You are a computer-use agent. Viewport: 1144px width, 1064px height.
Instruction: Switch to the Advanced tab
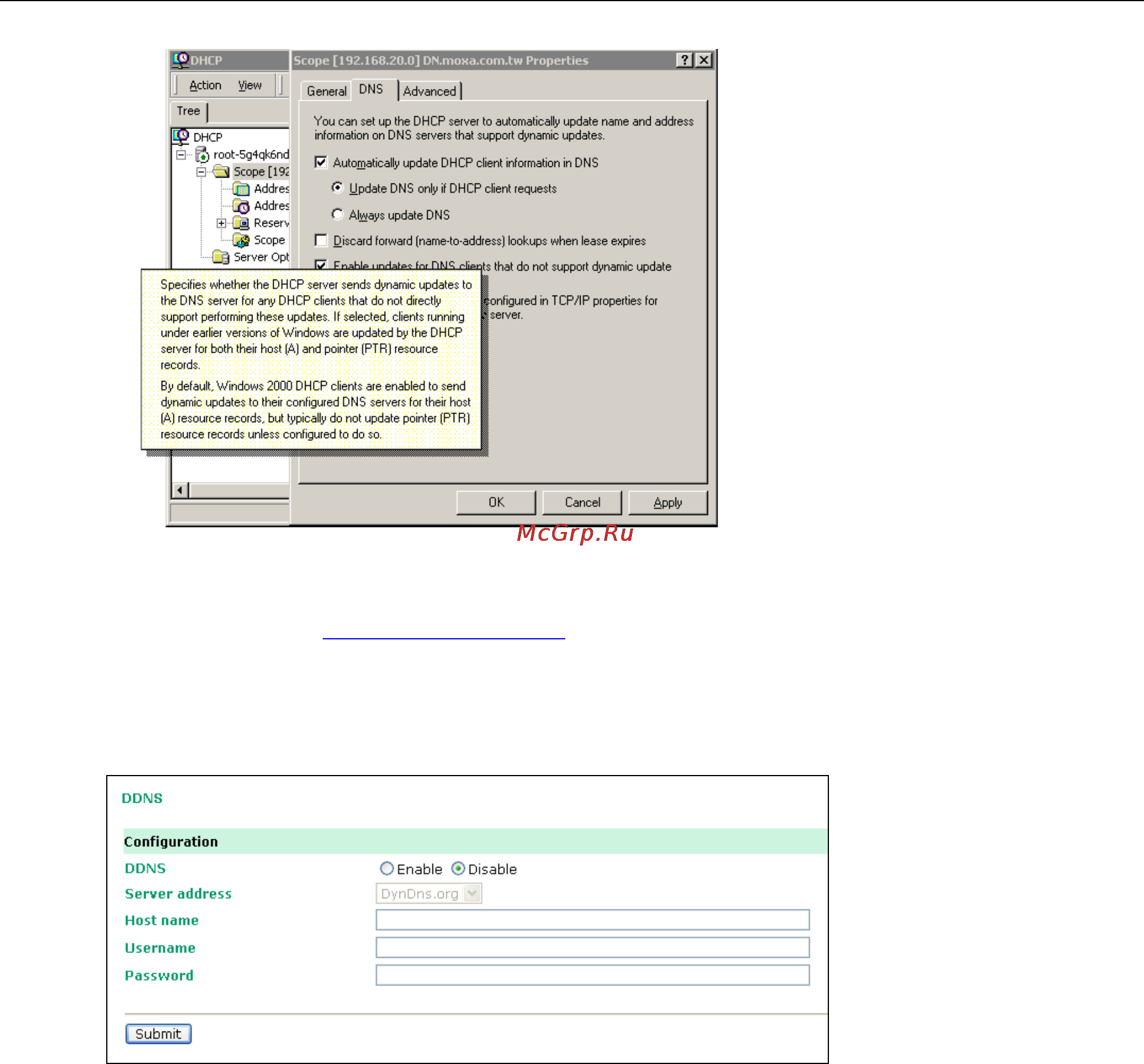430,91
